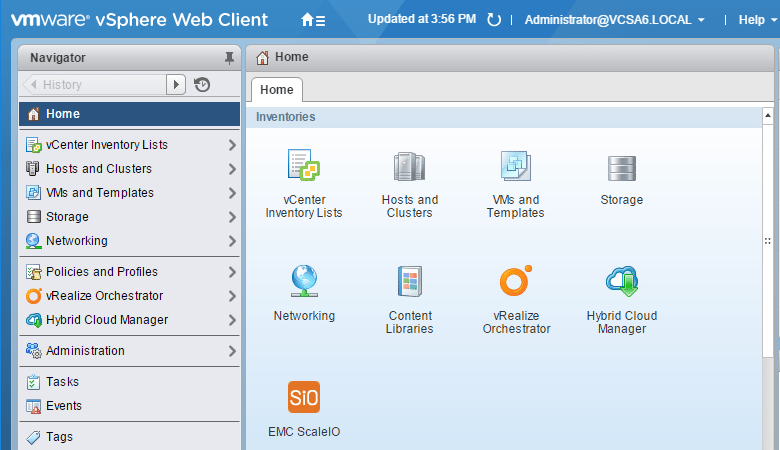Open VMs and Templates large icon
The image size is (780, 450).
515,166
